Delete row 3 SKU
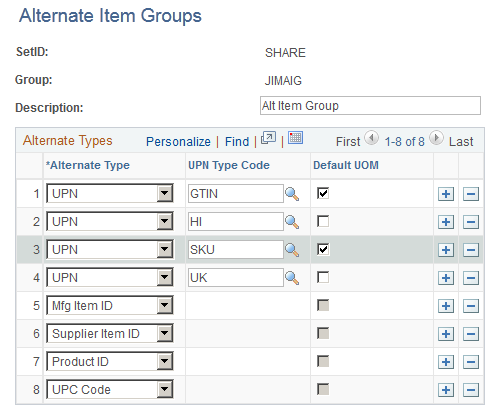 pyautogui.click(x=471, y=250)
